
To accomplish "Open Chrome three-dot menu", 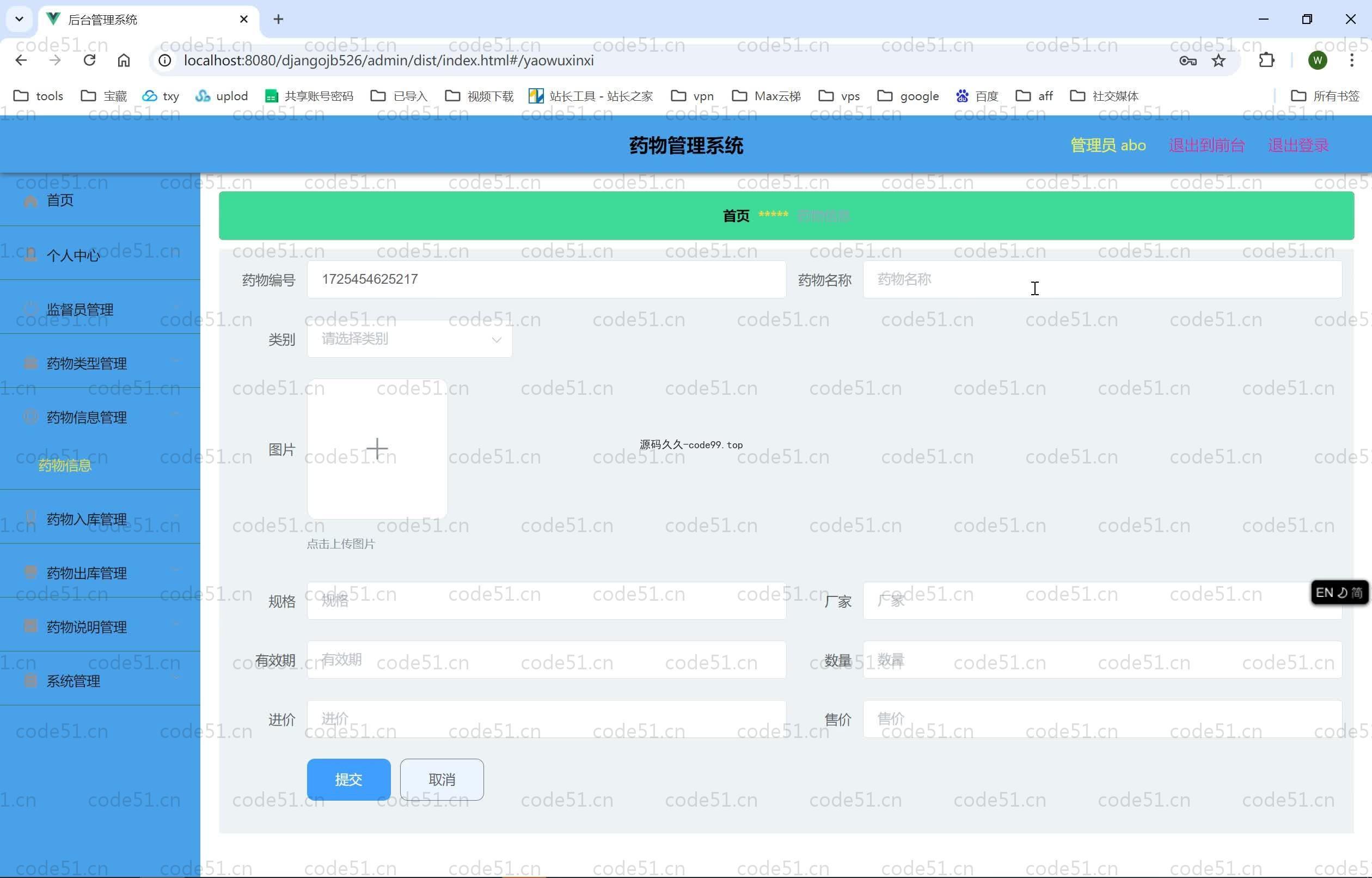I will (x=1351, y=60).
